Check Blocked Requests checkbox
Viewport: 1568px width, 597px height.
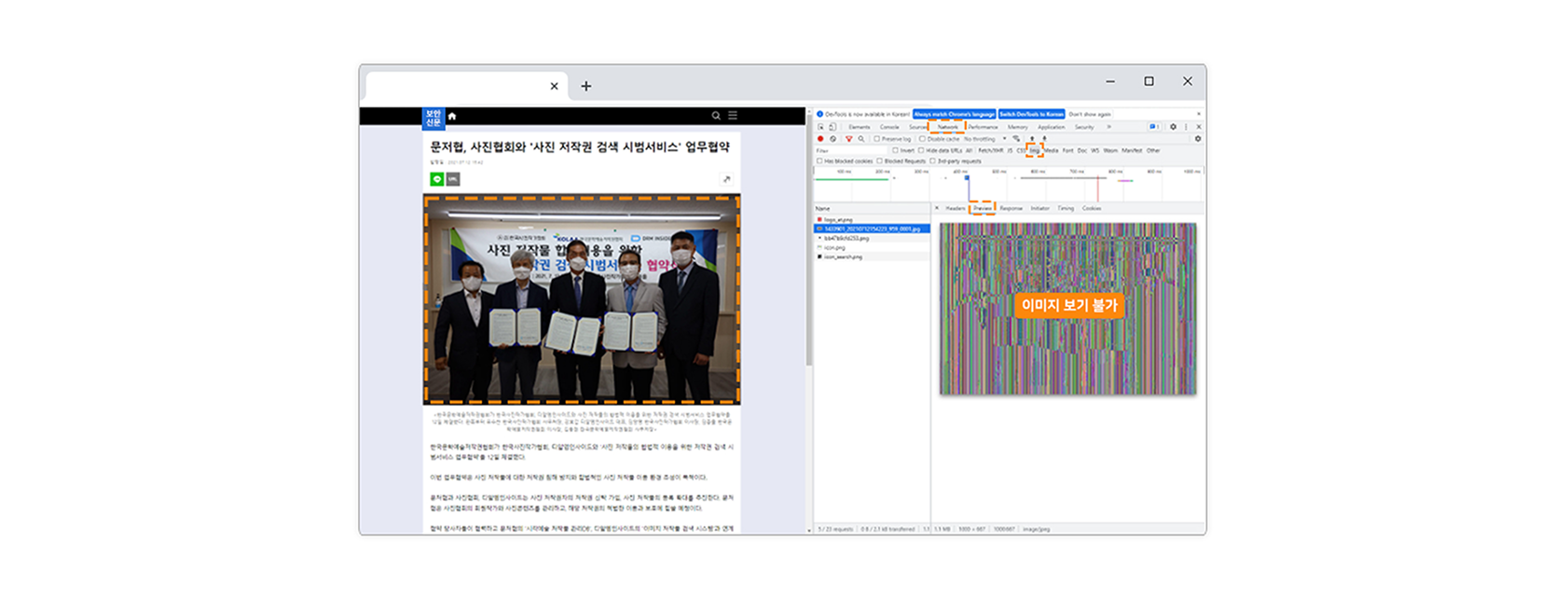click(879, 161)
